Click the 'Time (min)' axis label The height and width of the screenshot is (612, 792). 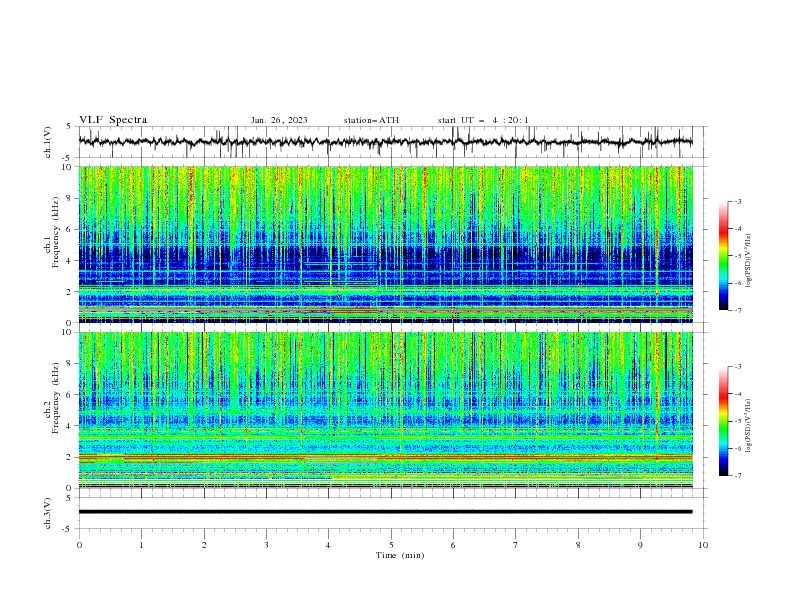coord(400,555)
